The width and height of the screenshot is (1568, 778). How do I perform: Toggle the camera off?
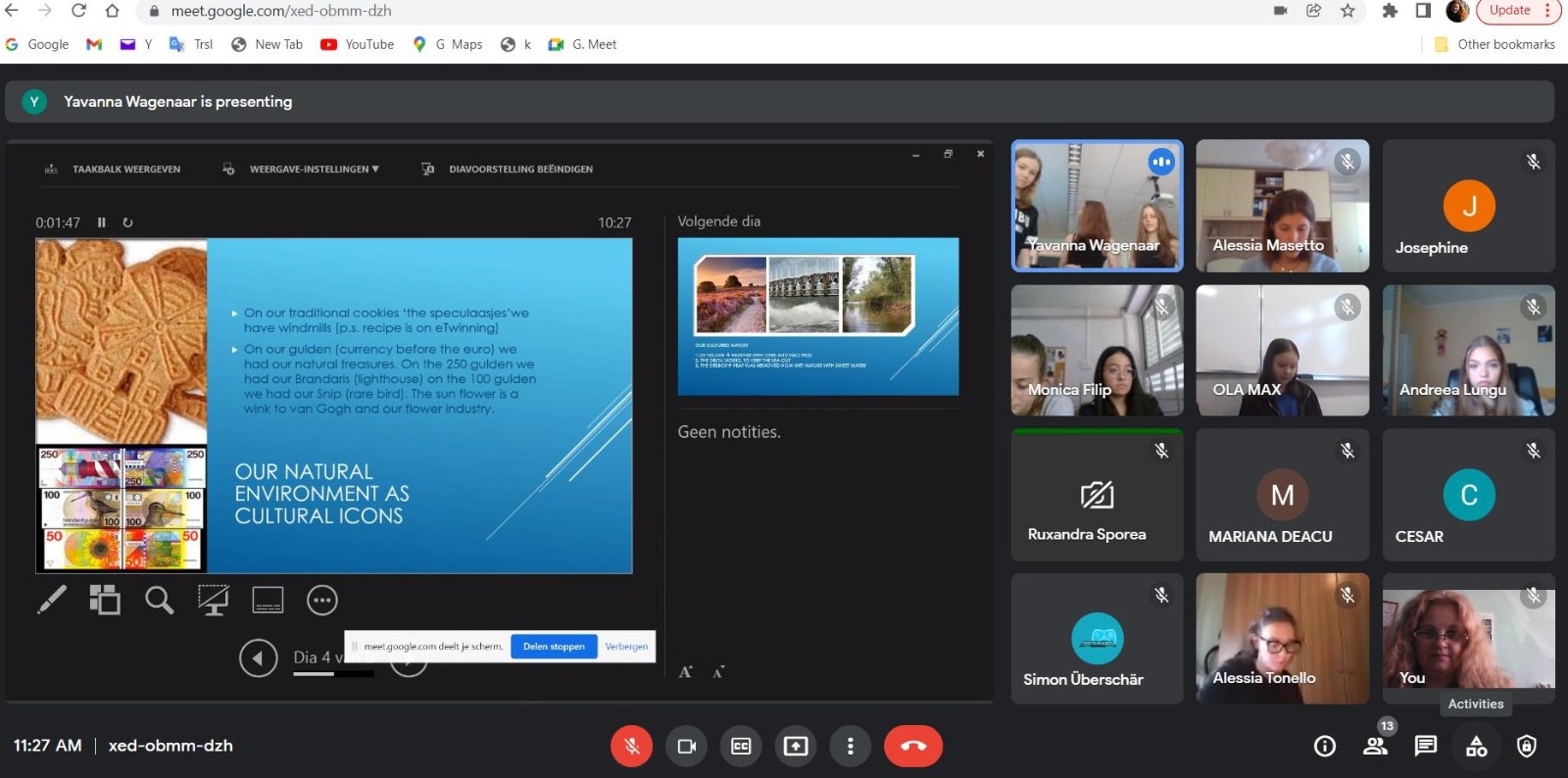click(x=686, y=747)
